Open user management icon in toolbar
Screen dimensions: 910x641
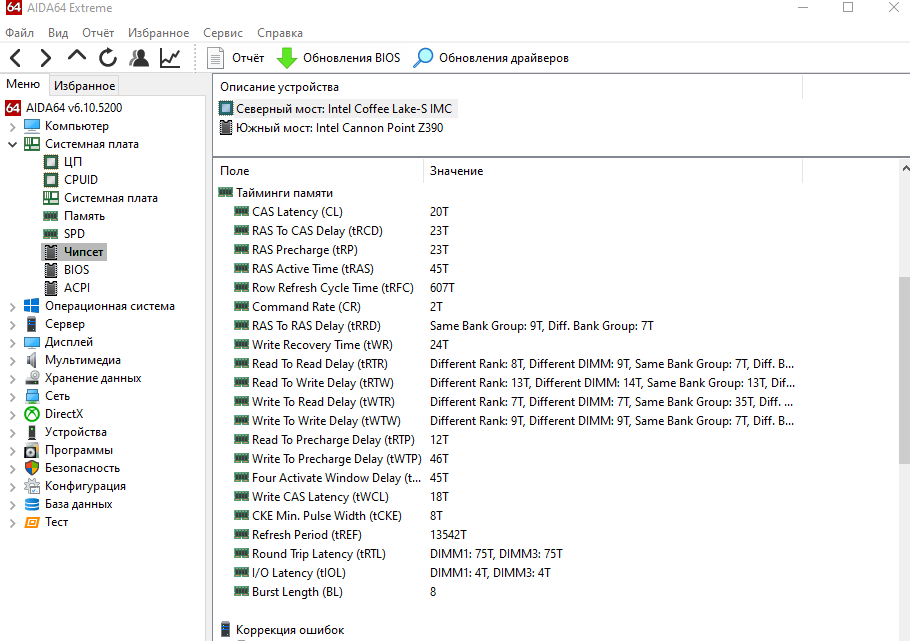tap(139, 58)
